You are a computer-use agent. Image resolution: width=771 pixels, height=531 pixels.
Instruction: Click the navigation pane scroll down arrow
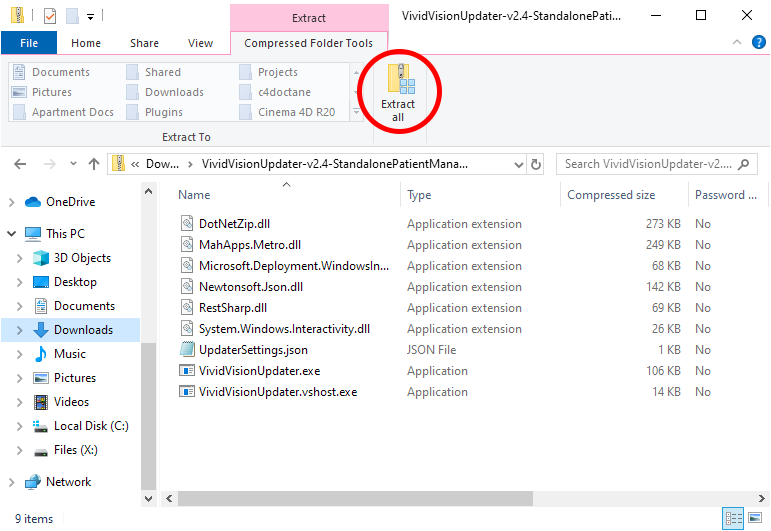pyautogui.click(x=148, y=499)
